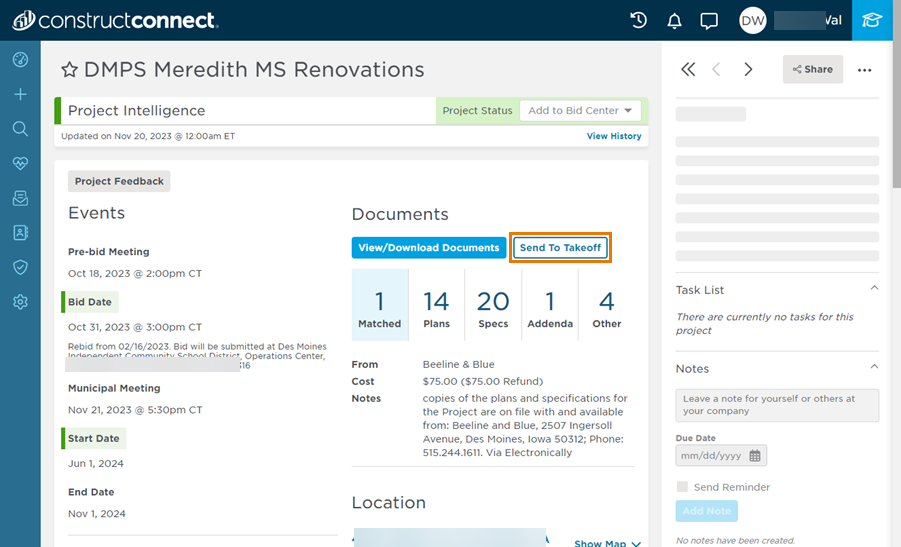Expand Show Map chevron
Image resolution: width=901 pixels, height=547 pixels.
tap(636, 544)
